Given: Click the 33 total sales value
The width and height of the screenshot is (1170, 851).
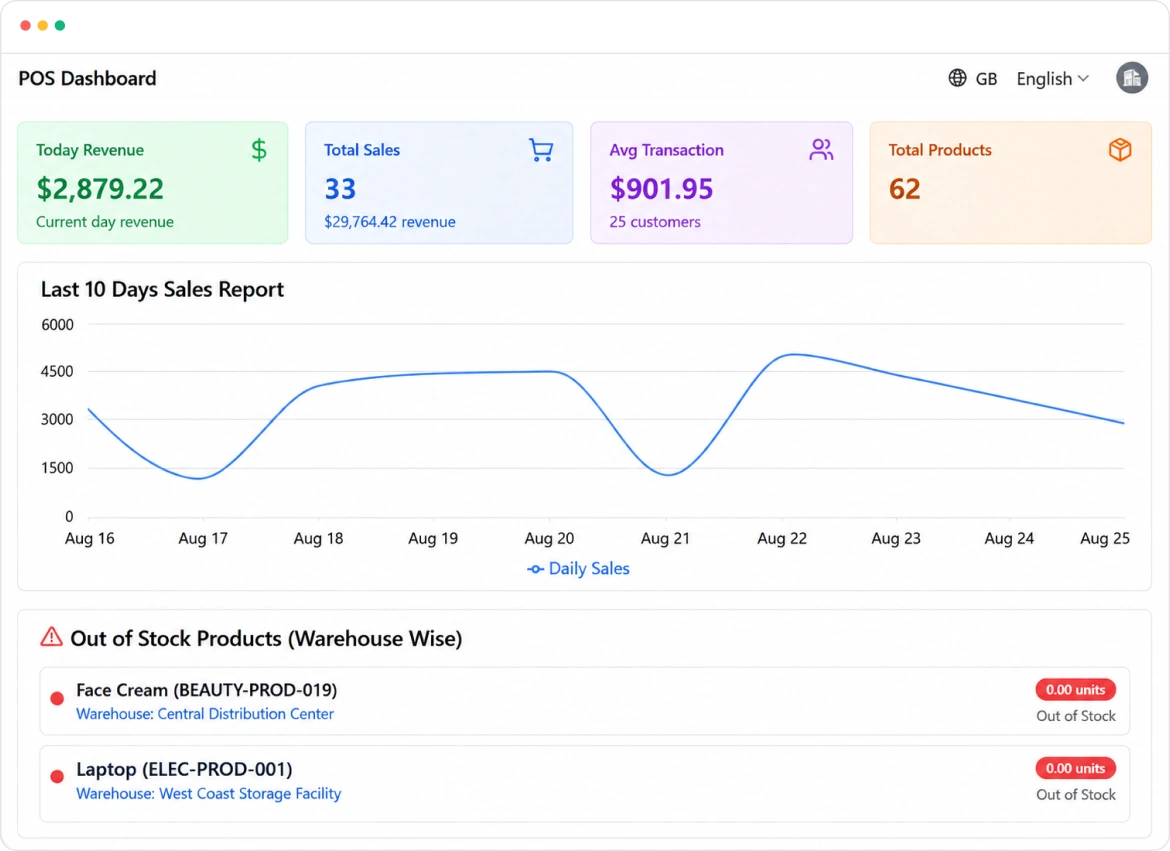Looking at the screenshot, I should [x=340, y=189].
